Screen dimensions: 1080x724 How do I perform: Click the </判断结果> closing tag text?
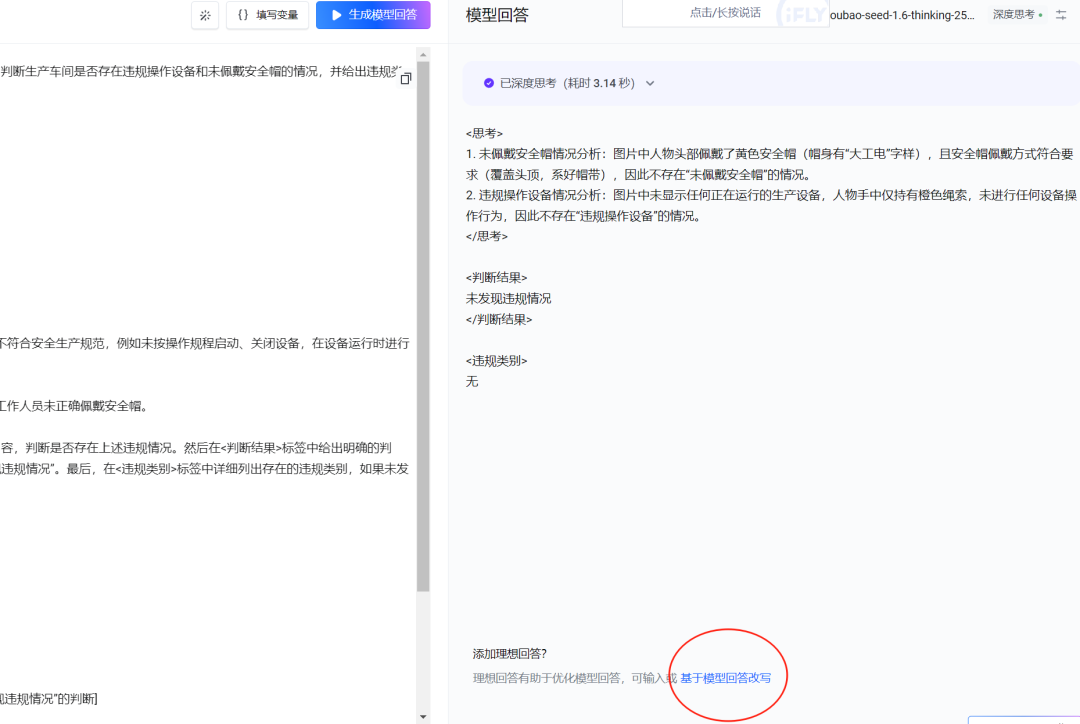pos(499,319)
